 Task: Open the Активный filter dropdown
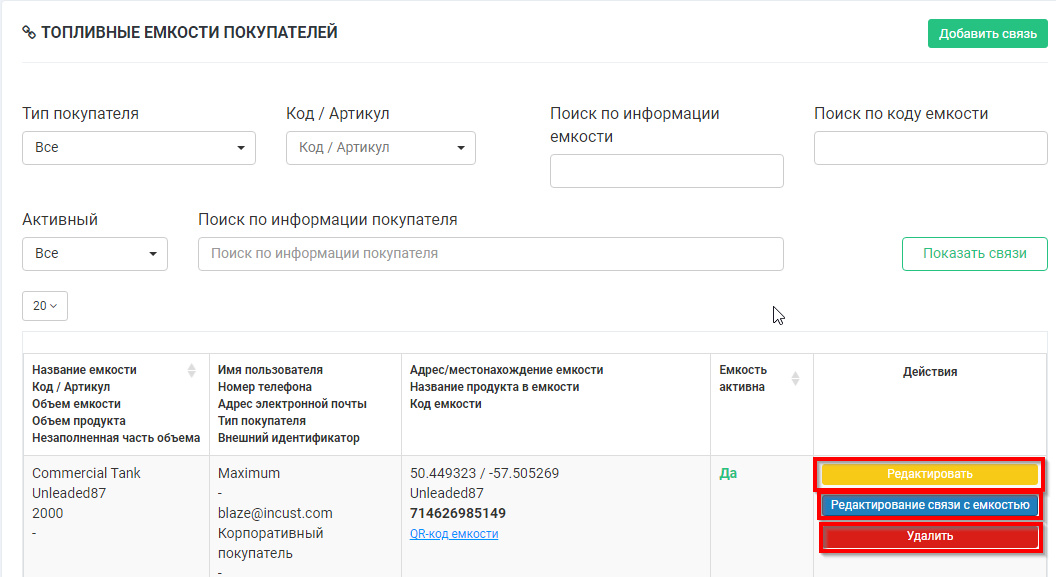point(95,254)
